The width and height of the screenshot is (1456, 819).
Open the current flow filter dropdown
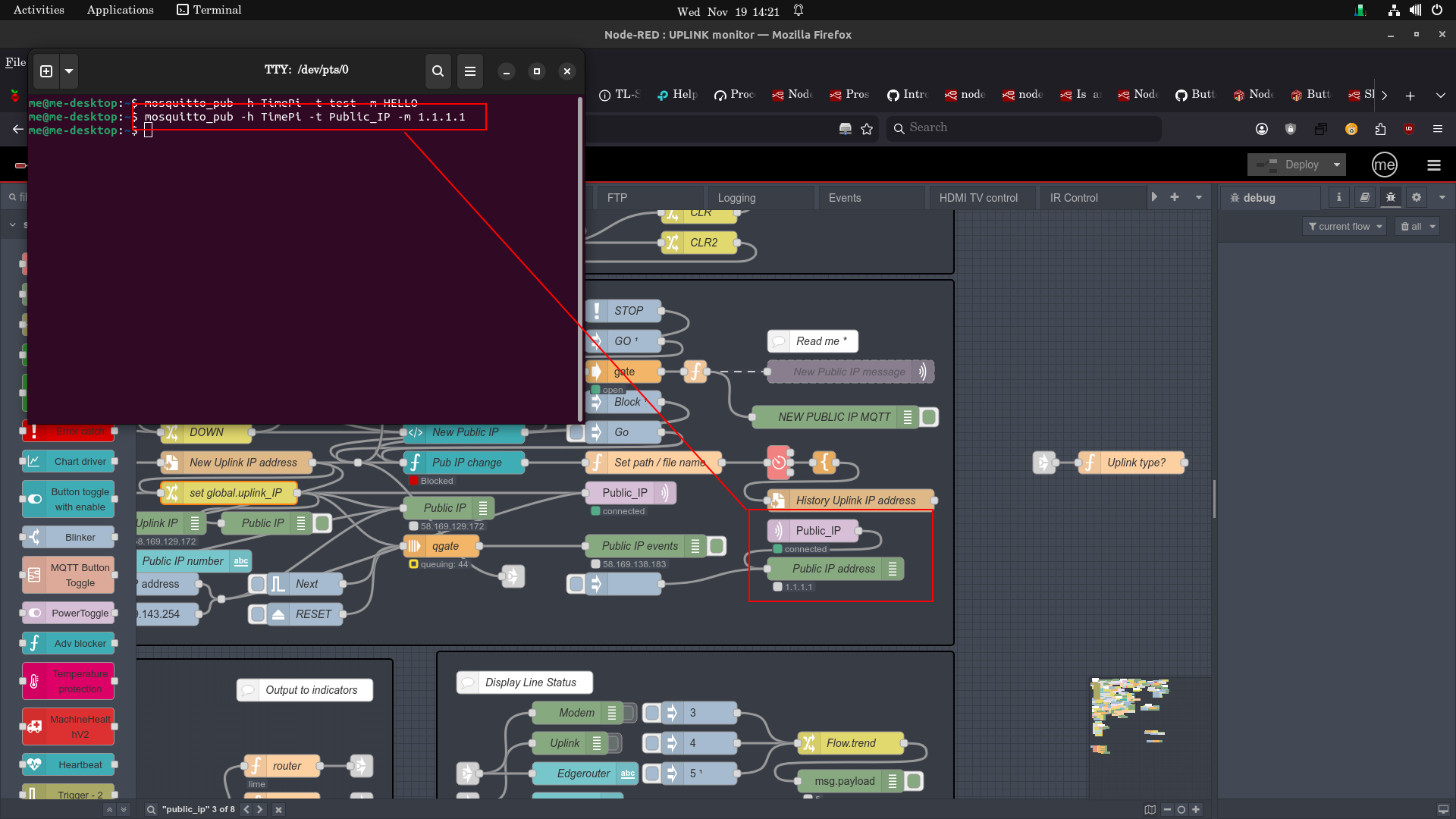tap(1345, 226)
